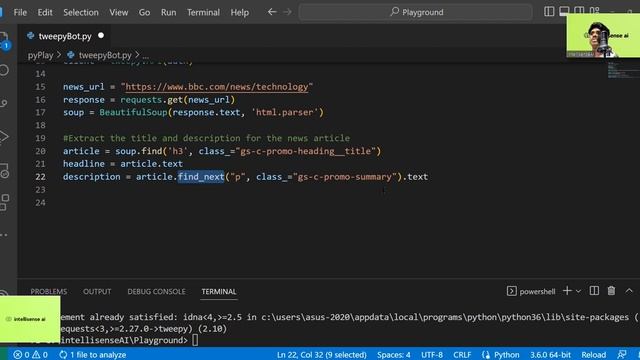The image size is (640, 360).
Task: Open the terminal launch profile dropdown arrow
Action: tap(578, 291)
